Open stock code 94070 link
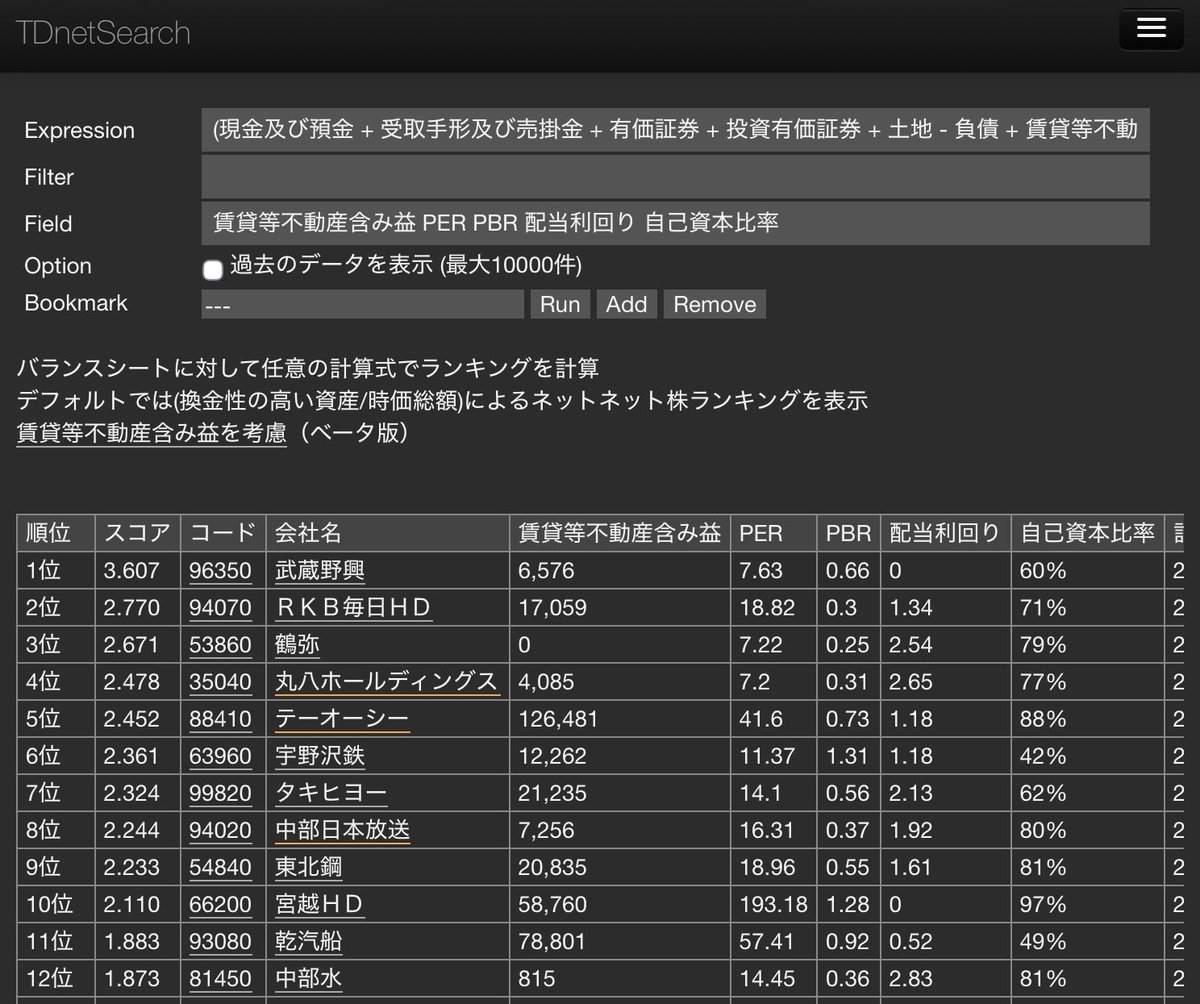Viewport: 1200px width, 1004px height. pyautogui.click(x=220, y=608)
